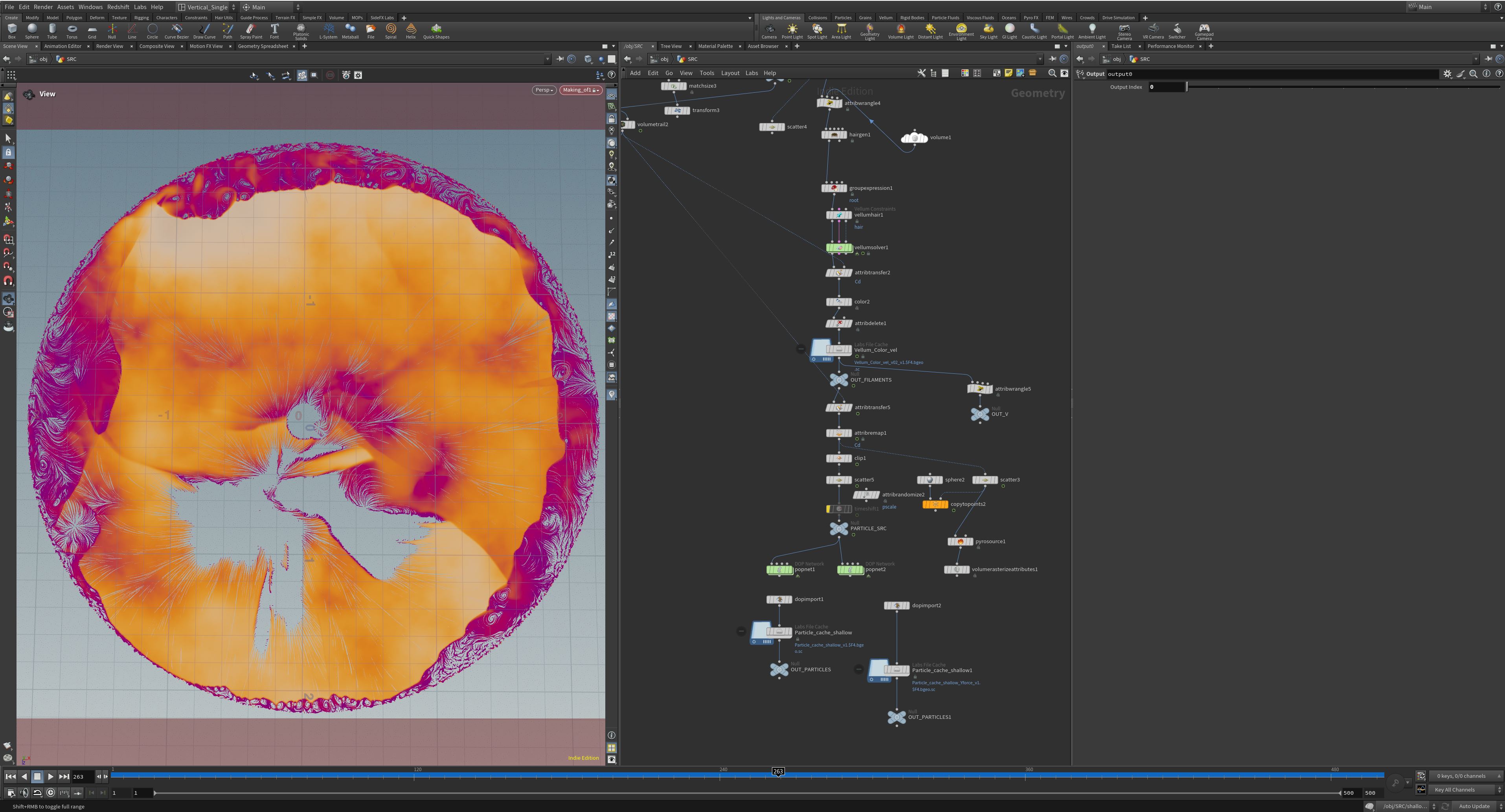Open the Vertical_Single desktop dropdown
The image size is (1505, 812).
point(207,7)
